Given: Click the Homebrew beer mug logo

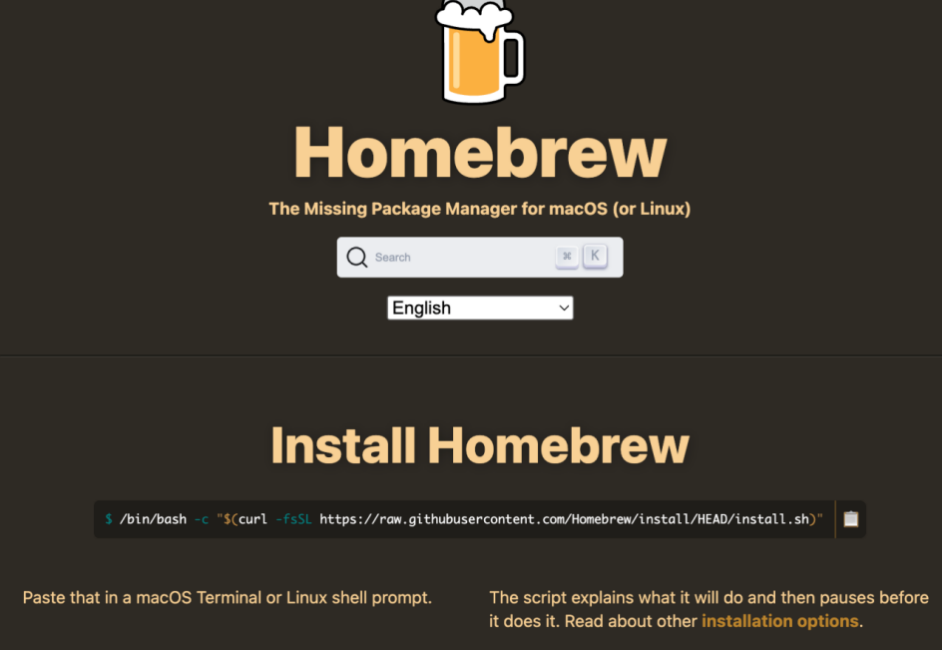Looking at the screenshot, I should click(x=479, y=51).
